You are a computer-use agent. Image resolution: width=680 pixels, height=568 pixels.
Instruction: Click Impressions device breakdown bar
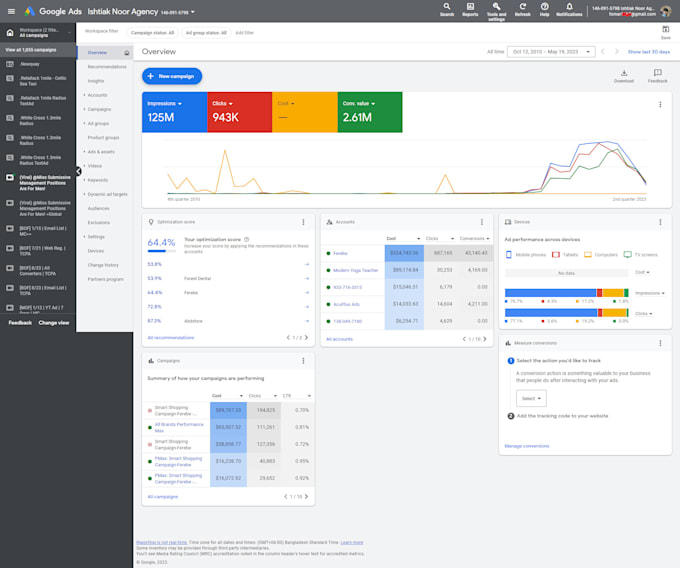pos(566,293)
